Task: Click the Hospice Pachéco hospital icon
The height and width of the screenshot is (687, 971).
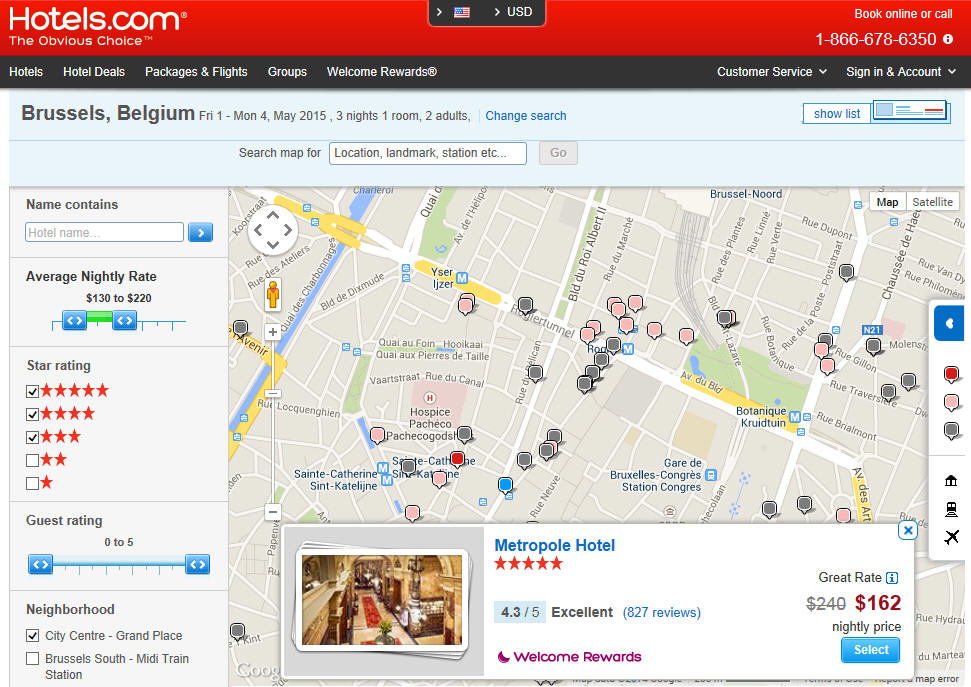Action: (429, 398)
